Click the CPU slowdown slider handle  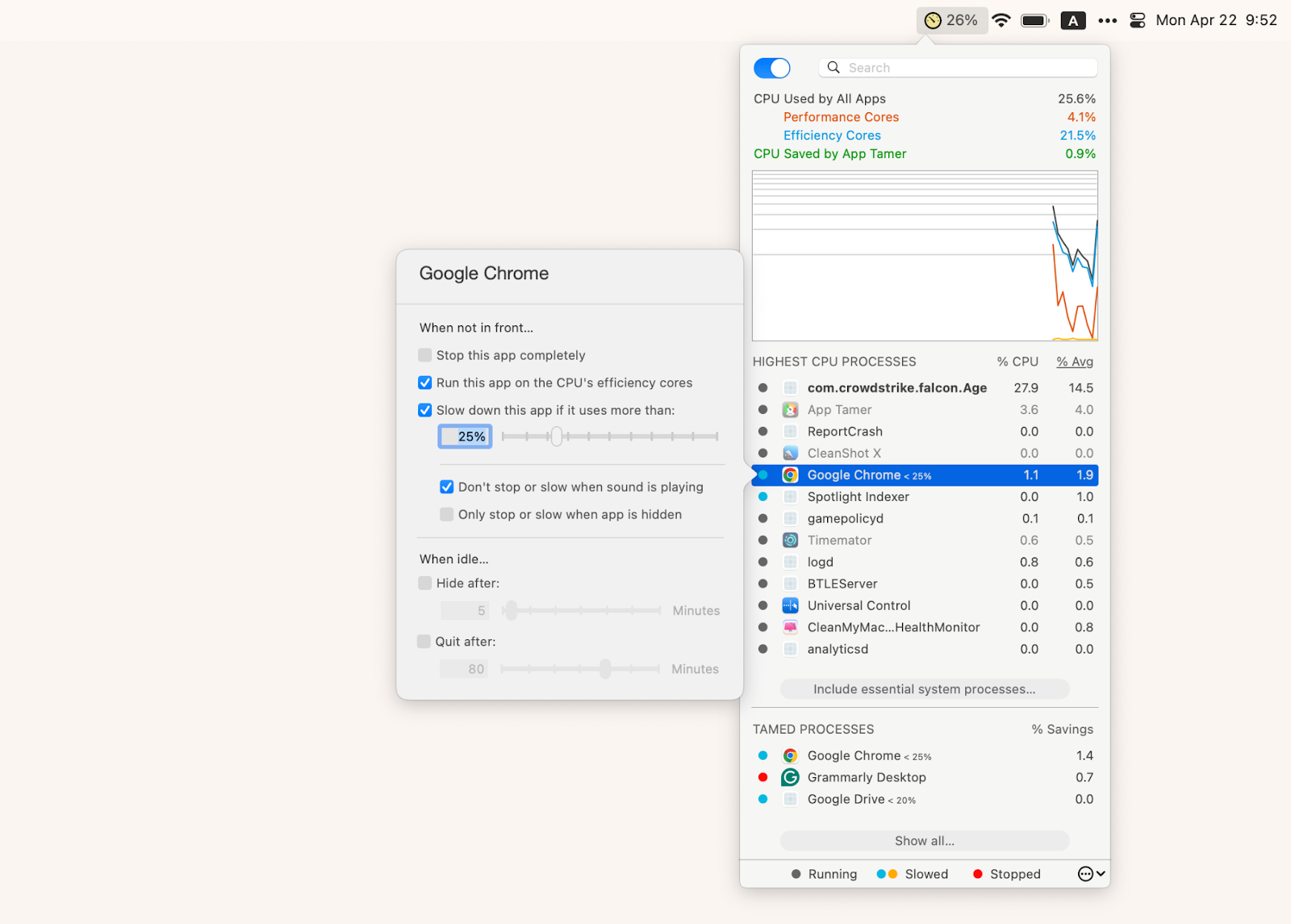(x=556, y=437)
